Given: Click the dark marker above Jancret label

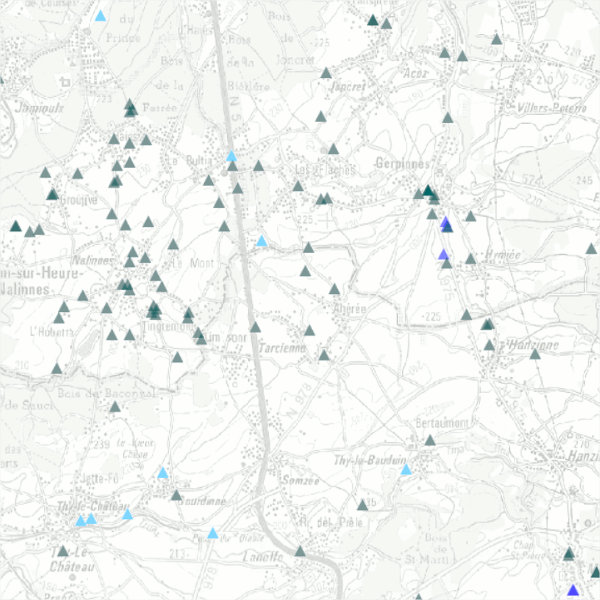Looking at the screenshot, I should pyautogui.click(x=326, y=73).
